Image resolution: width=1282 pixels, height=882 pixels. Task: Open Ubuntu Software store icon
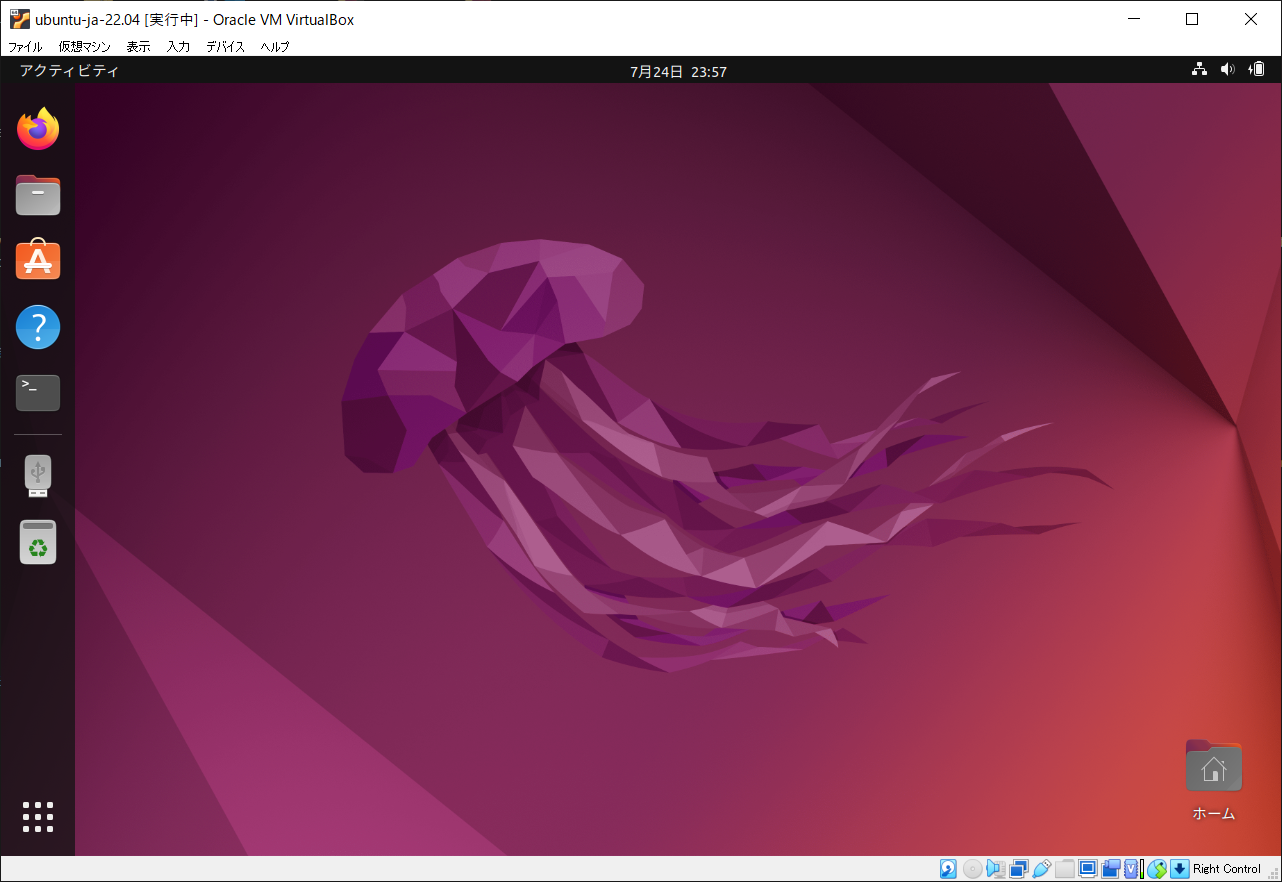(38, 261)
